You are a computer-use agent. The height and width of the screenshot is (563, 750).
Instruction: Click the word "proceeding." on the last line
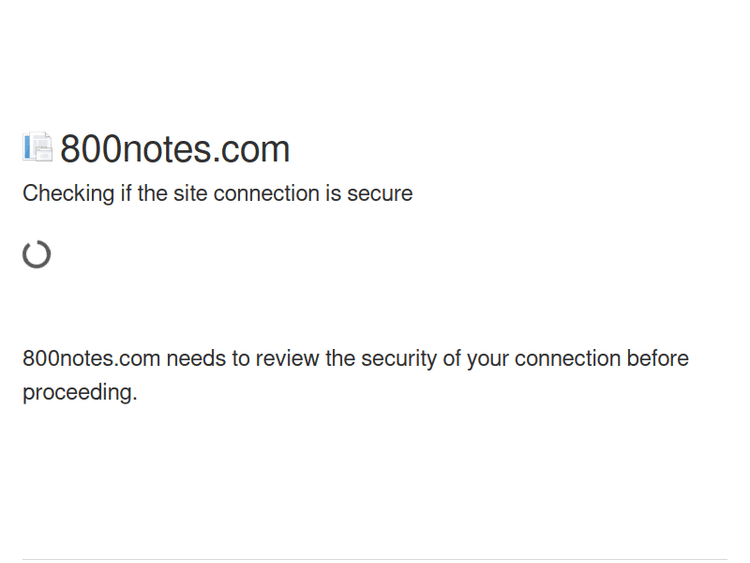79,393
